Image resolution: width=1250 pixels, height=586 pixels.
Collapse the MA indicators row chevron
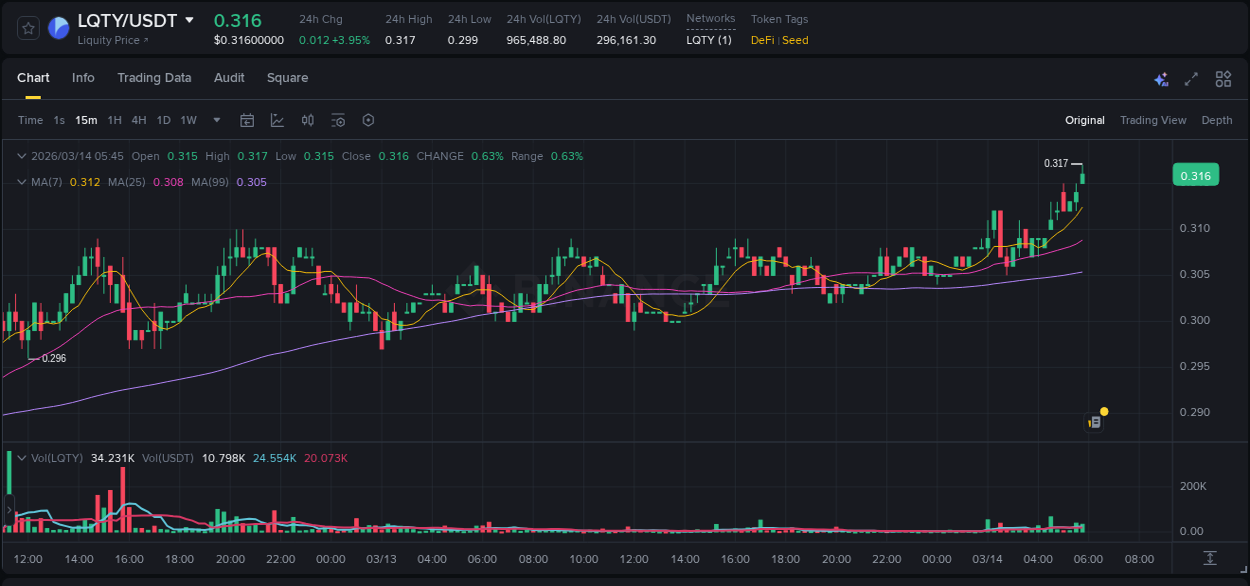point(21,182)
